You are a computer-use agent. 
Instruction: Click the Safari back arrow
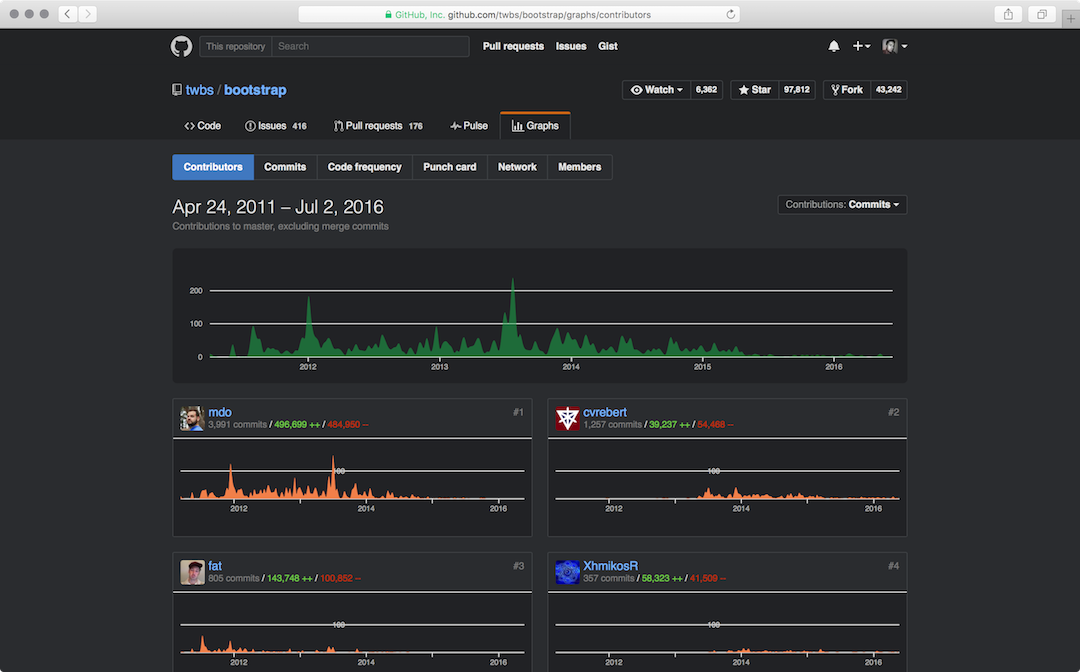pos(68,14)
